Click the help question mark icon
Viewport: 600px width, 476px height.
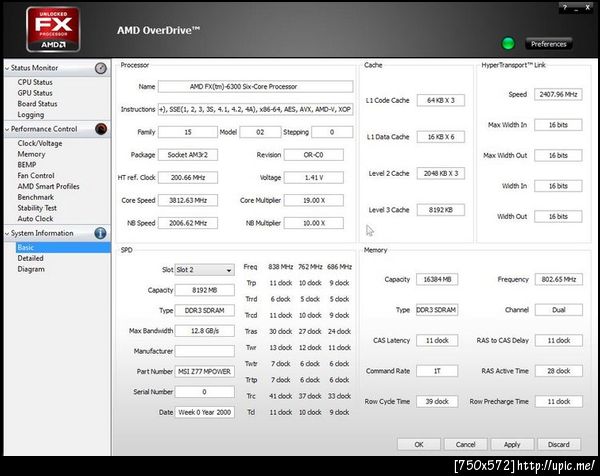(565, 7)
